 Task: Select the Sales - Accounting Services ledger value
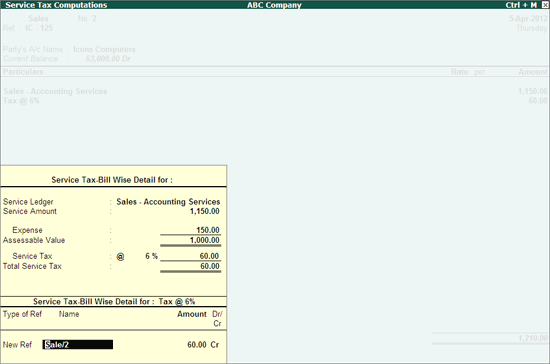(168, 202)
